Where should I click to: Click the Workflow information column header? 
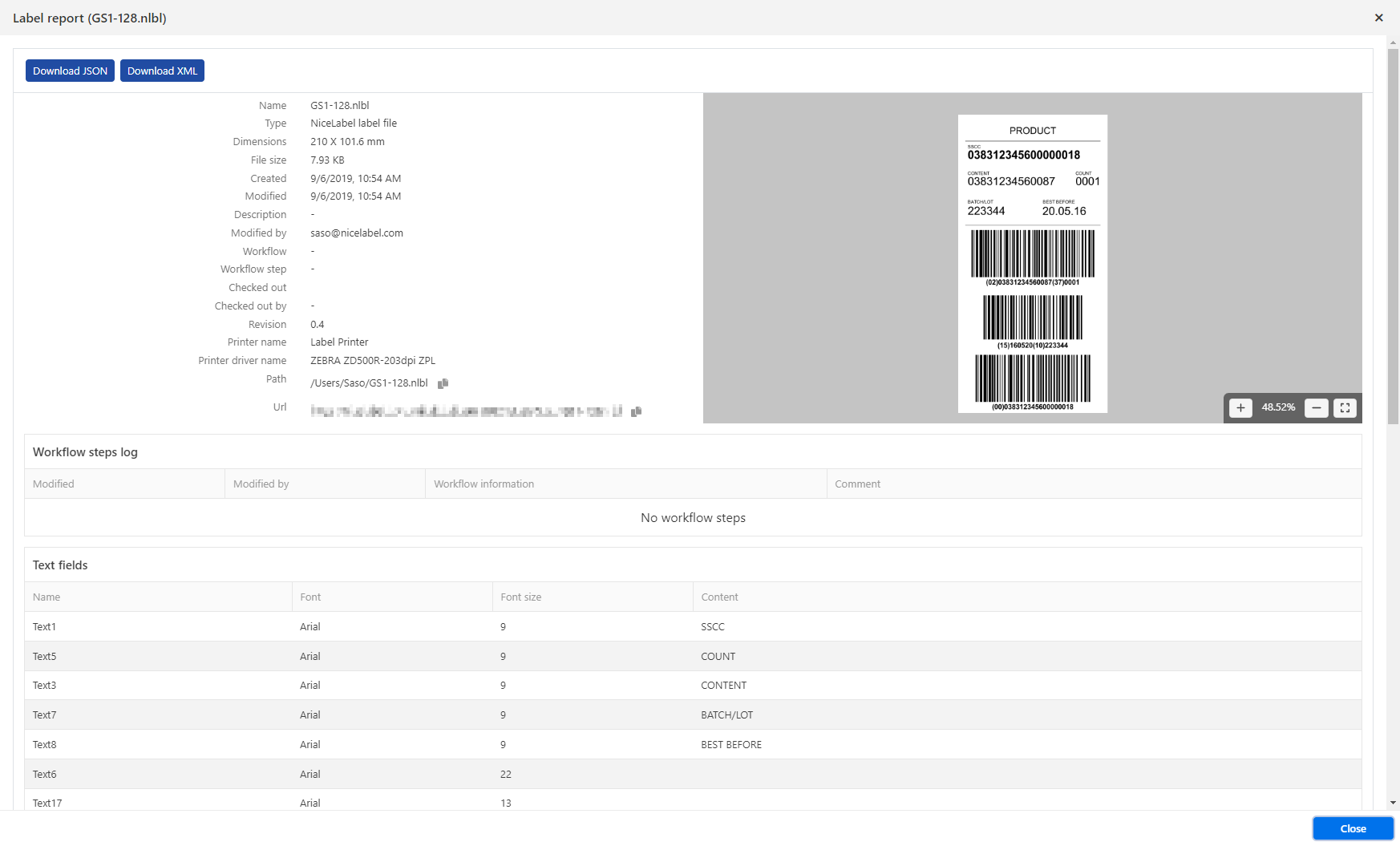tap(484, 484)
